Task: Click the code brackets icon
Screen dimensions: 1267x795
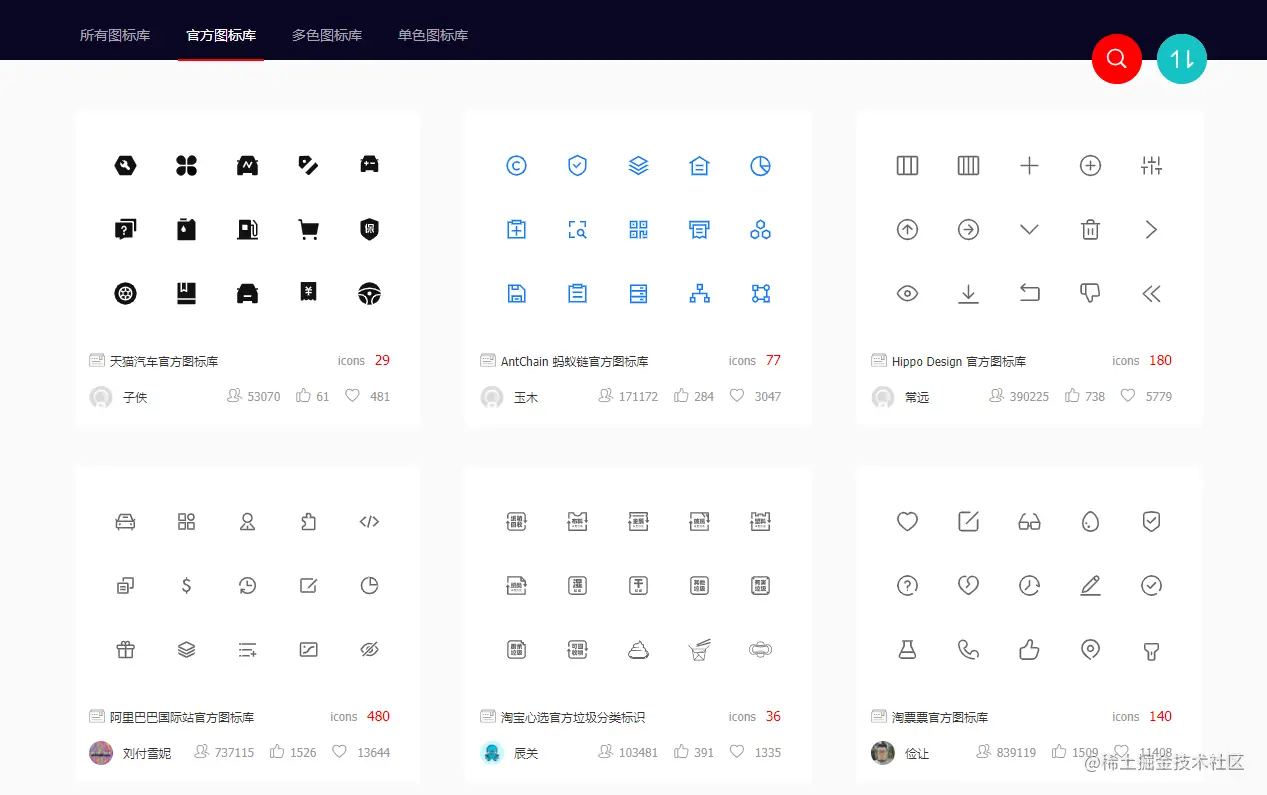Action: click(369, 522)
